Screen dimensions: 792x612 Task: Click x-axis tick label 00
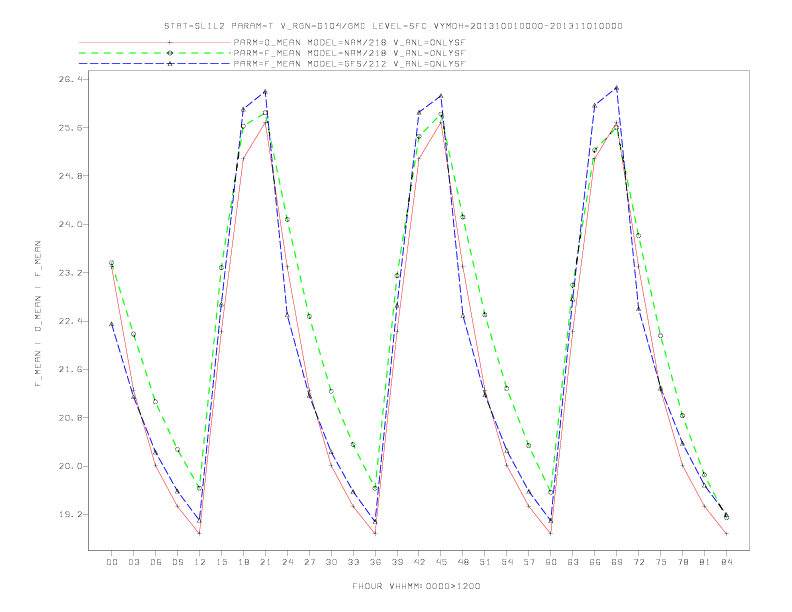[112, 562]
